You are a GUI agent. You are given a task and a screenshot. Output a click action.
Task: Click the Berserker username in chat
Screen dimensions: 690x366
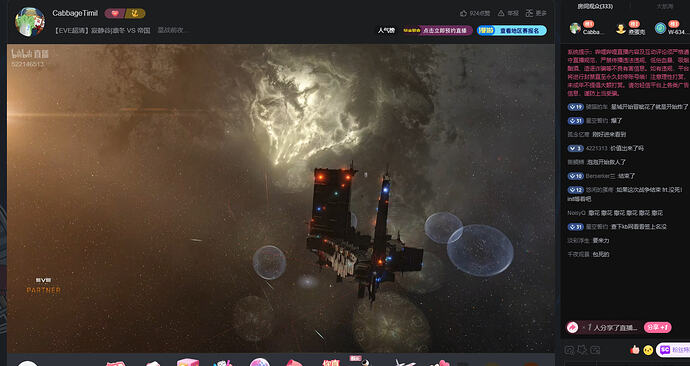(600, 176)
